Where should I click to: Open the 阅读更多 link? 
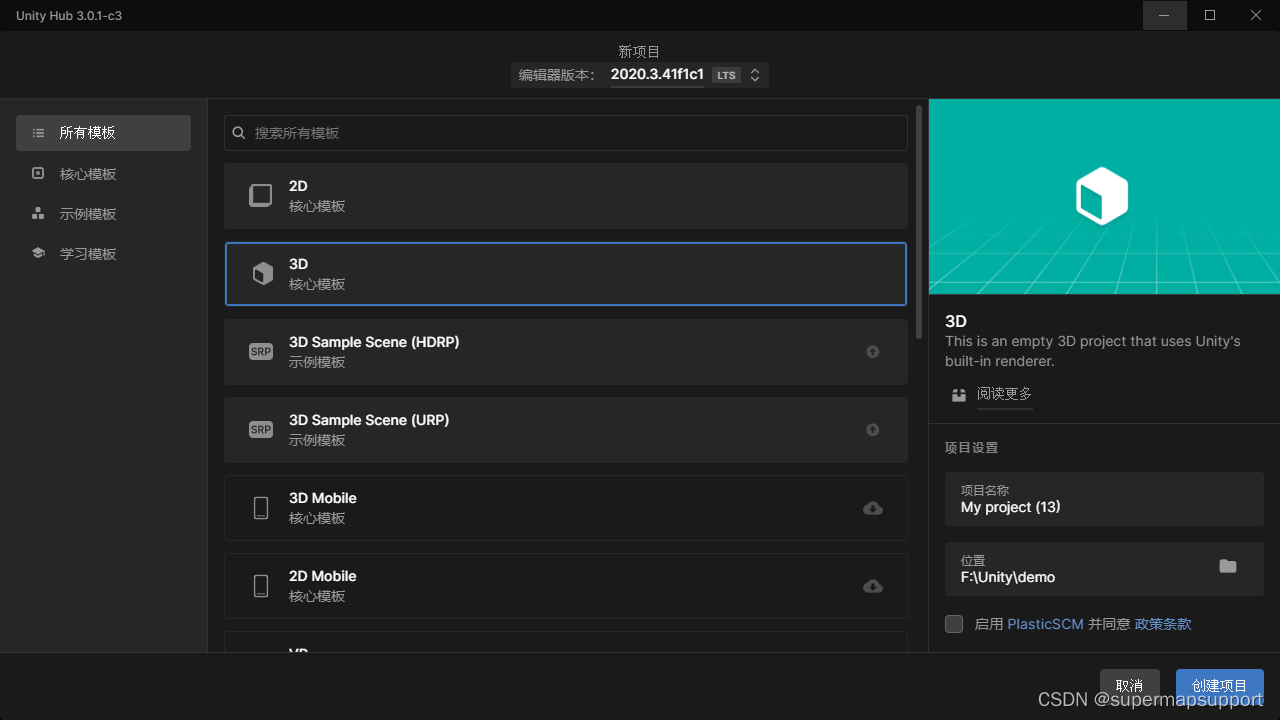pyautogui.click(x=1004, y=394)
